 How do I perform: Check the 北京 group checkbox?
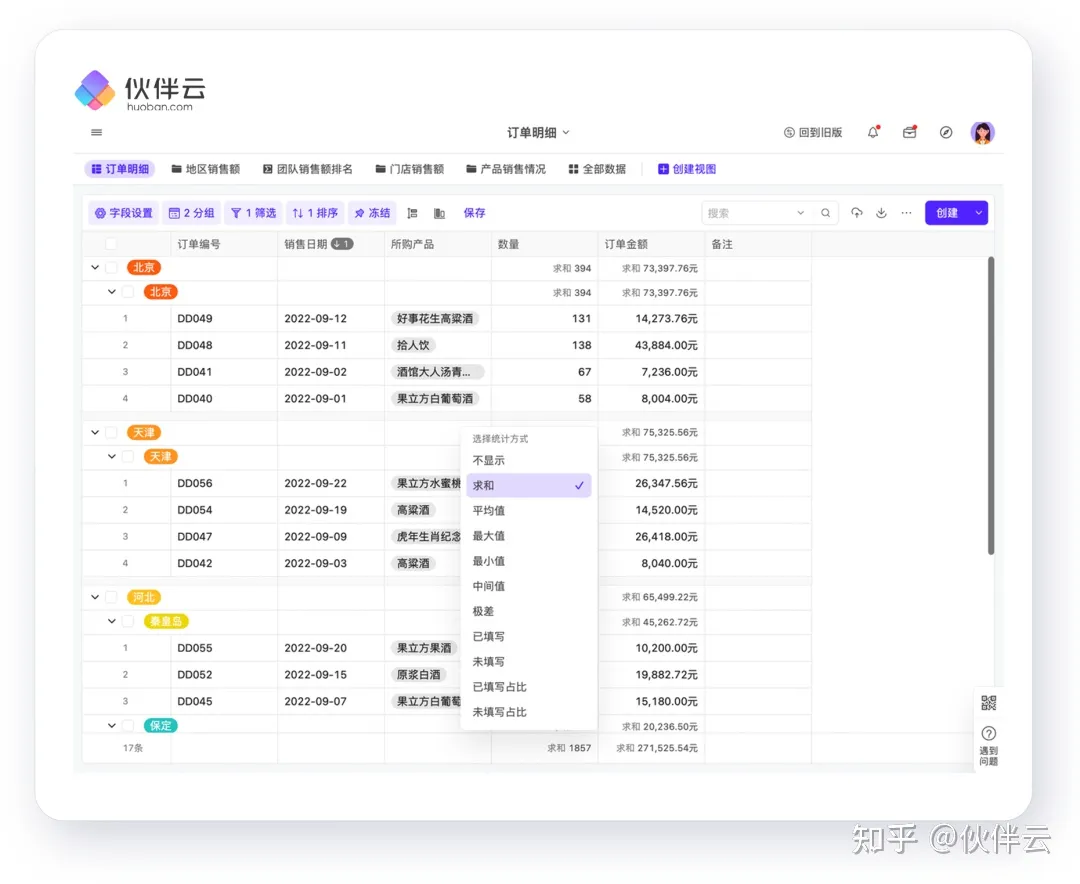point(111,267)
